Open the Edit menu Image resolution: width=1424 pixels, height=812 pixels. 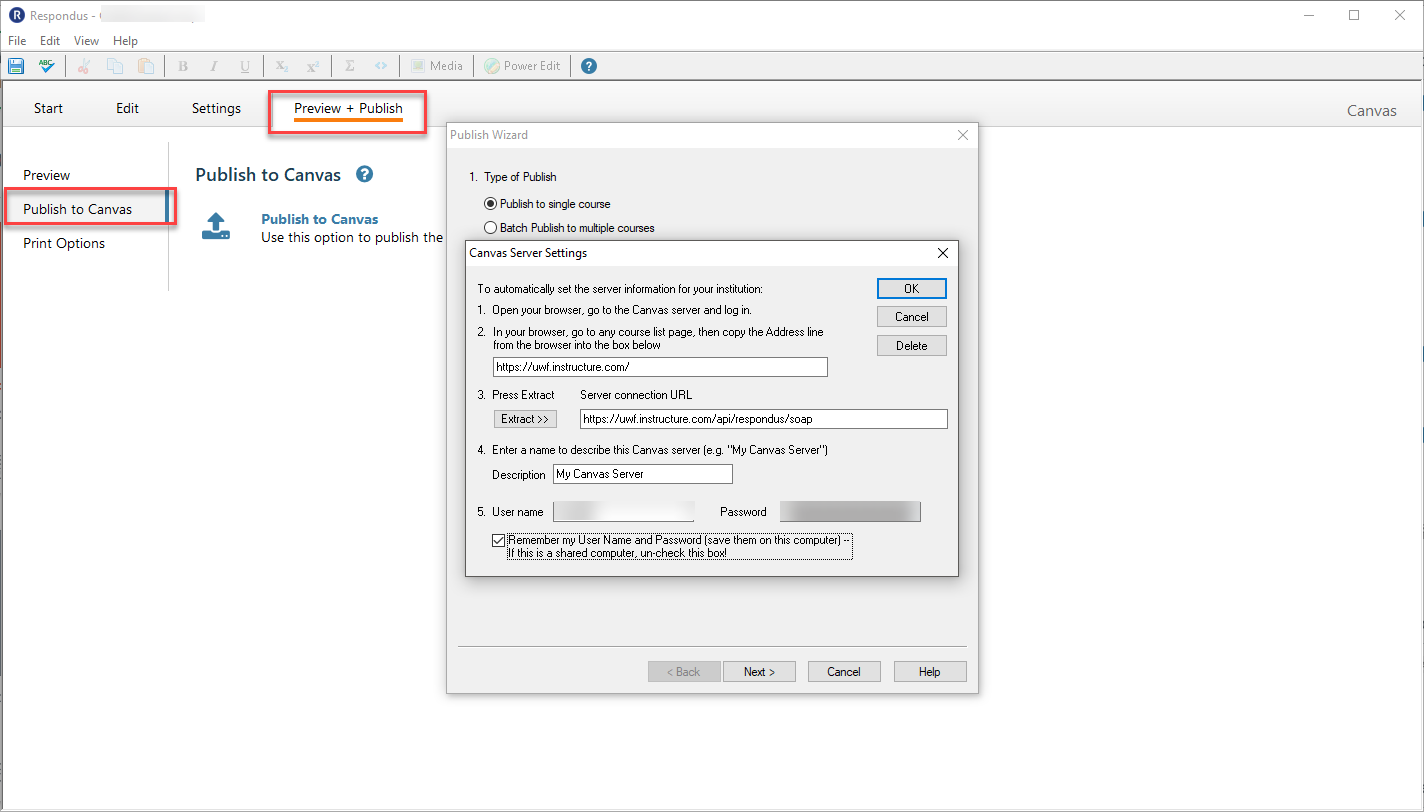50,41
